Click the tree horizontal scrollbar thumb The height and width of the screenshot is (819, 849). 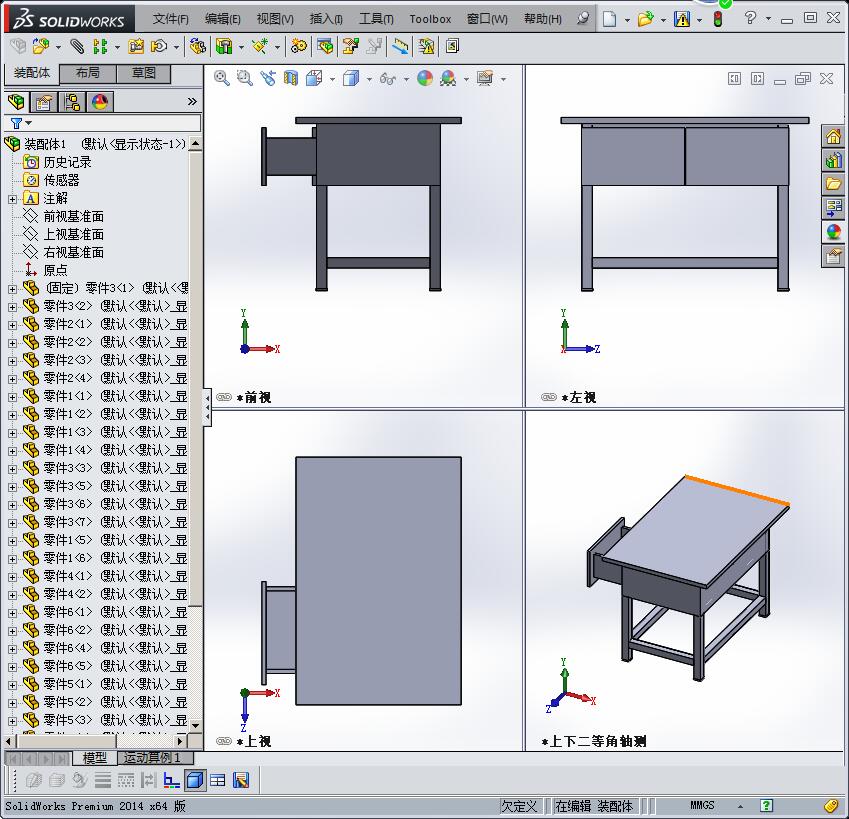tap(67, 741)
